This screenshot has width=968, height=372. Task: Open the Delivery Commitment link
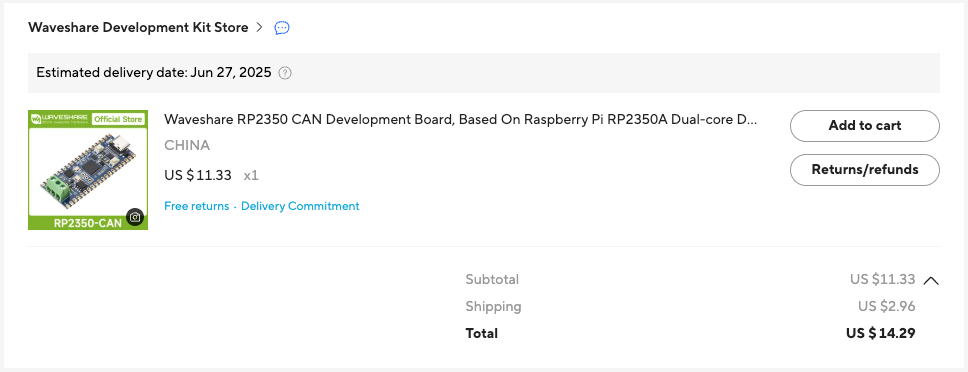point(300,206)
